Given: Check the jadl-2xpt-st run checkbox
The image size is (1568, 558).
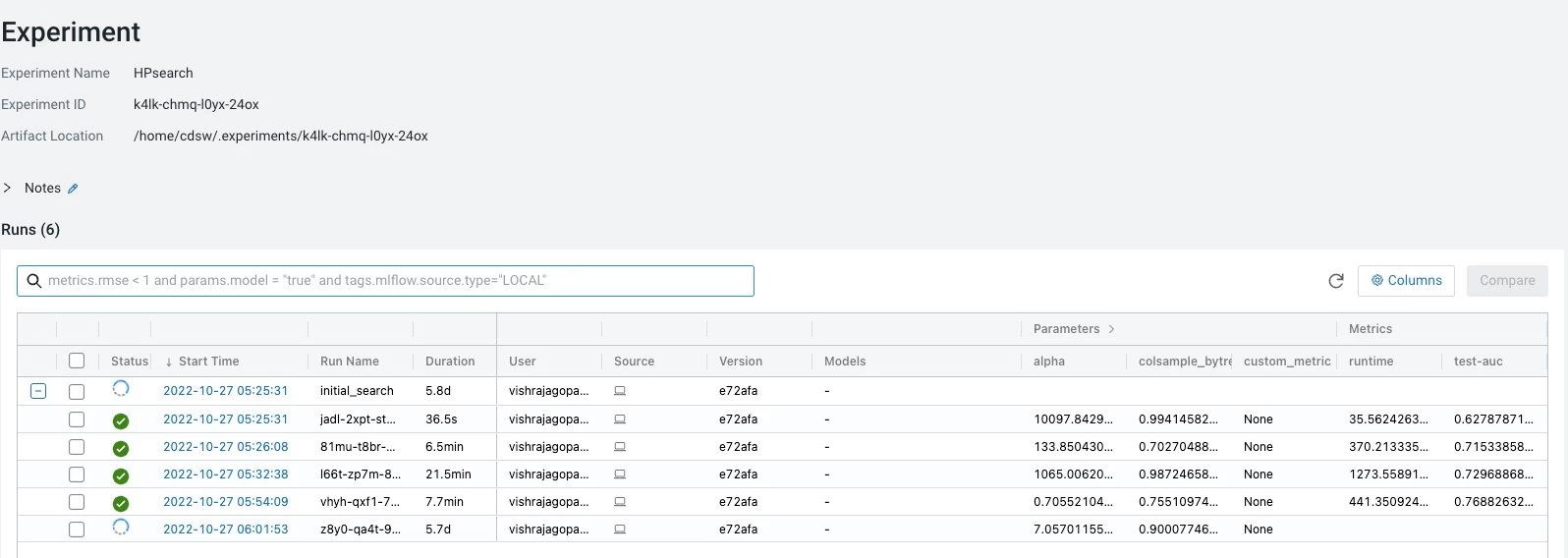Looking at the screenshot, I should pos(77,419).
